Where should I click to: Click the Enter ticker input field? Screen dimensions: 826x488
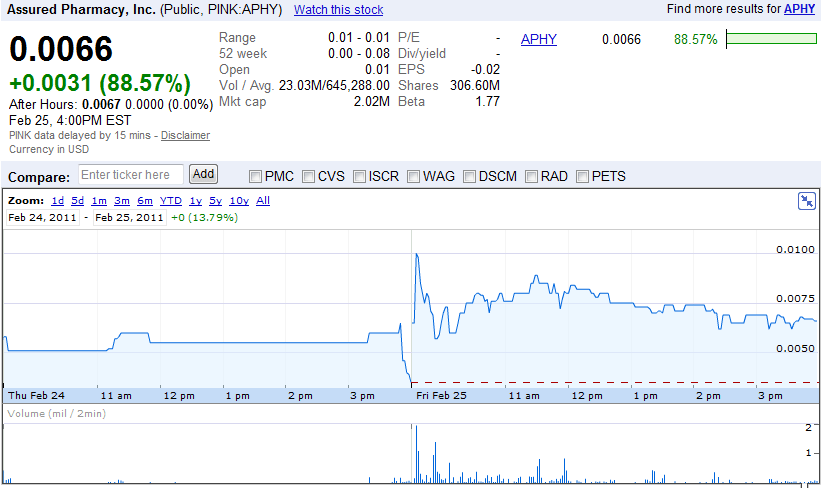click(x=131, y=175)
